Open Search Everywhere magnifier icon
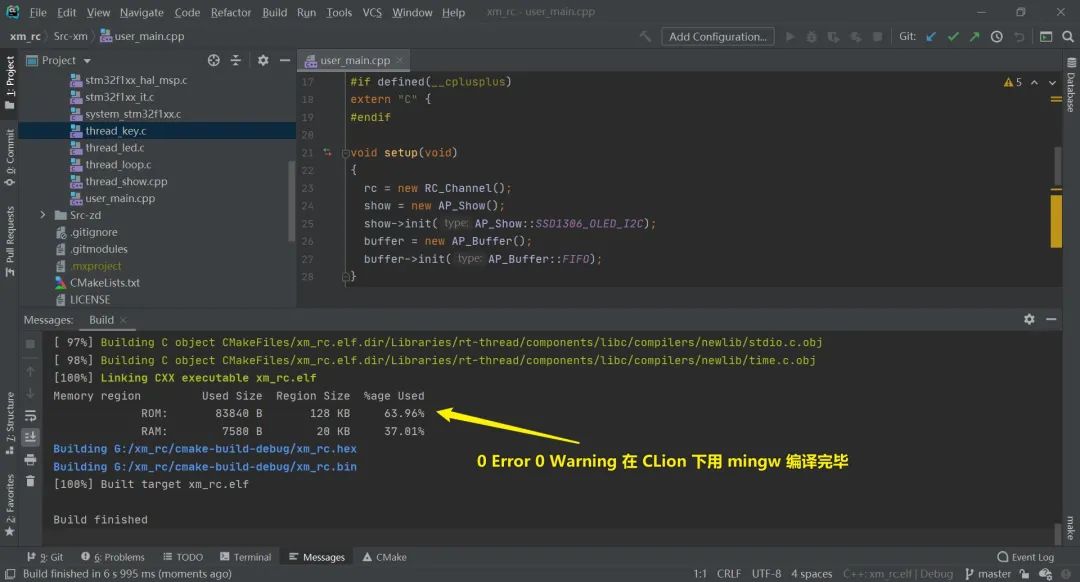 [x=1068, y=37]
